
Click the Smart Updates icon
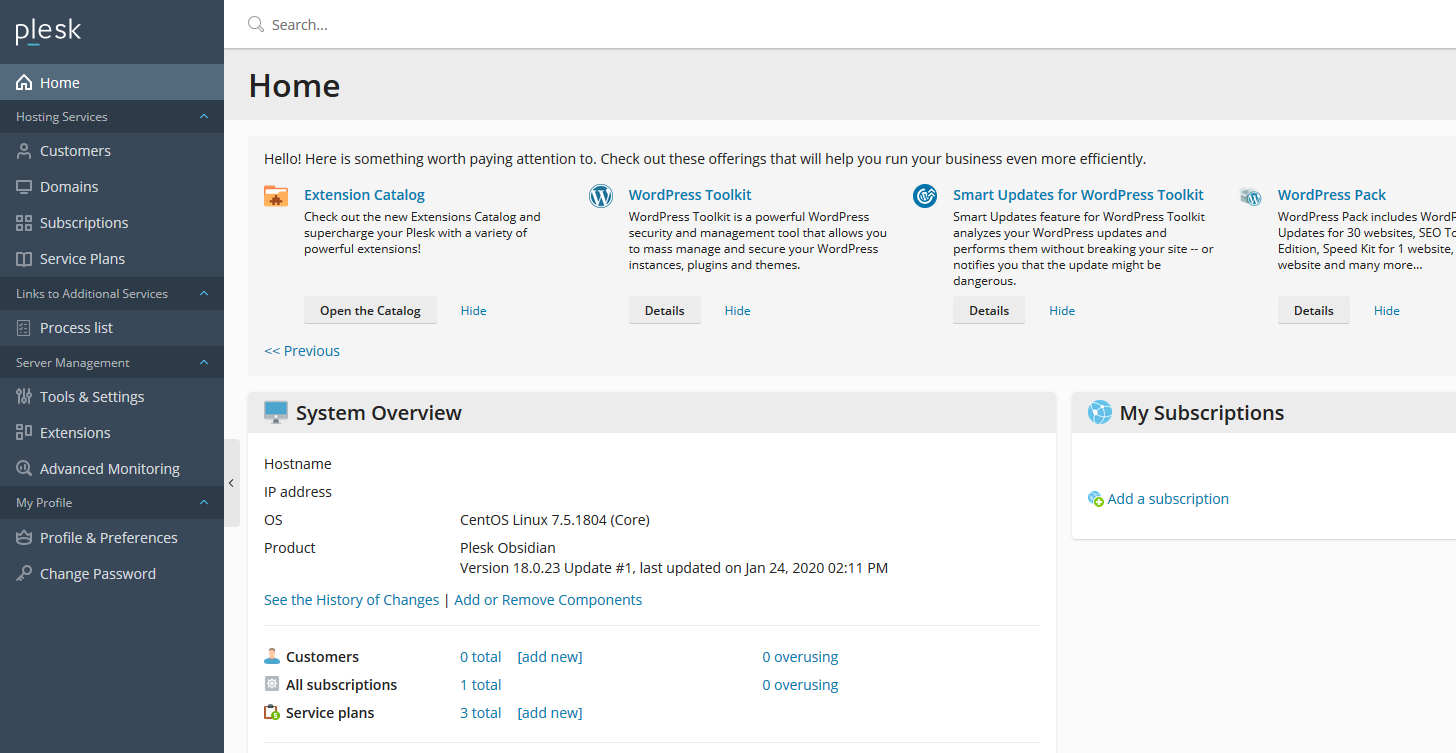pyautogui.click(x=925, y=196)
